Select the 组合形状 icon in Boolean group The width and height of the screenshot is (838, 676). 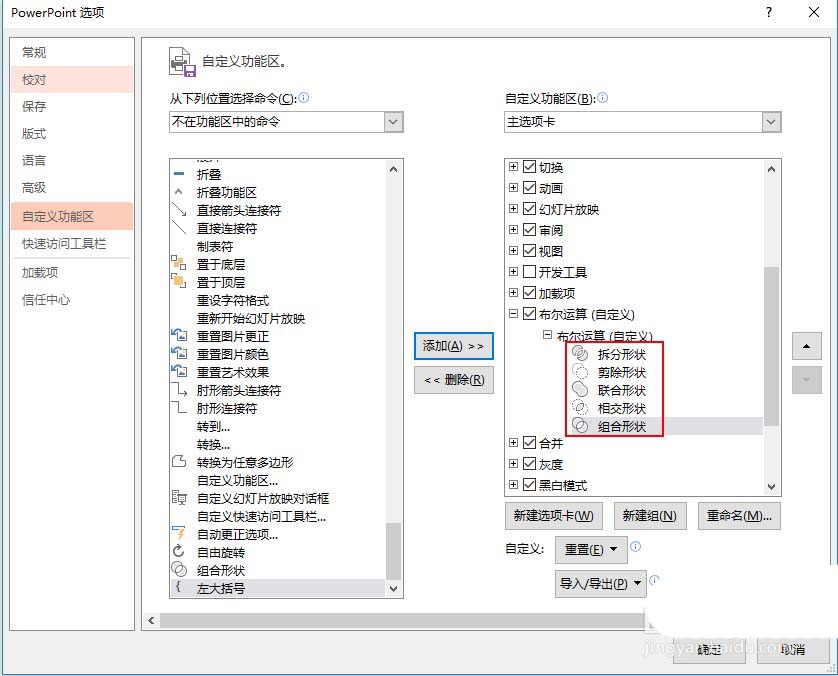tap(579, 424)
